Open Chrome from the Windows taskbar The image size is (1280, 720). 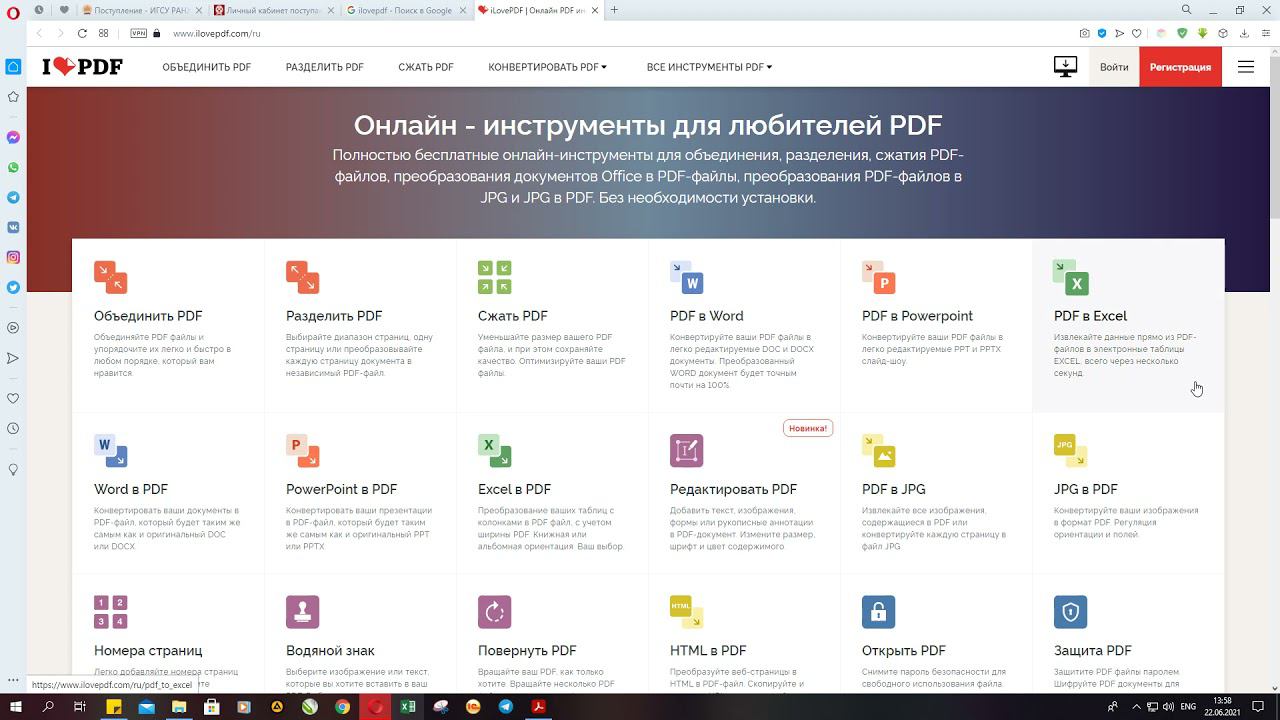342,706
